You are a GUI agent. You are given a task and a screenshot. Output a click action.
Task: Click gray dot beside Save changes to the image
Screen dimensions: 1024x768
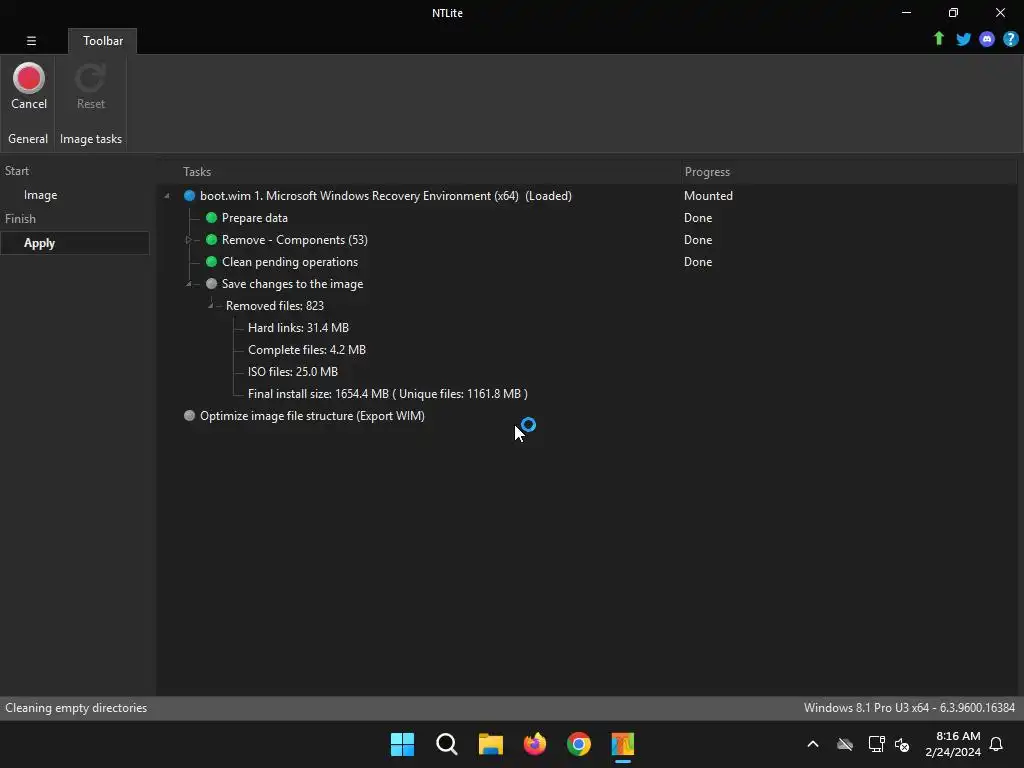(211, 283)
